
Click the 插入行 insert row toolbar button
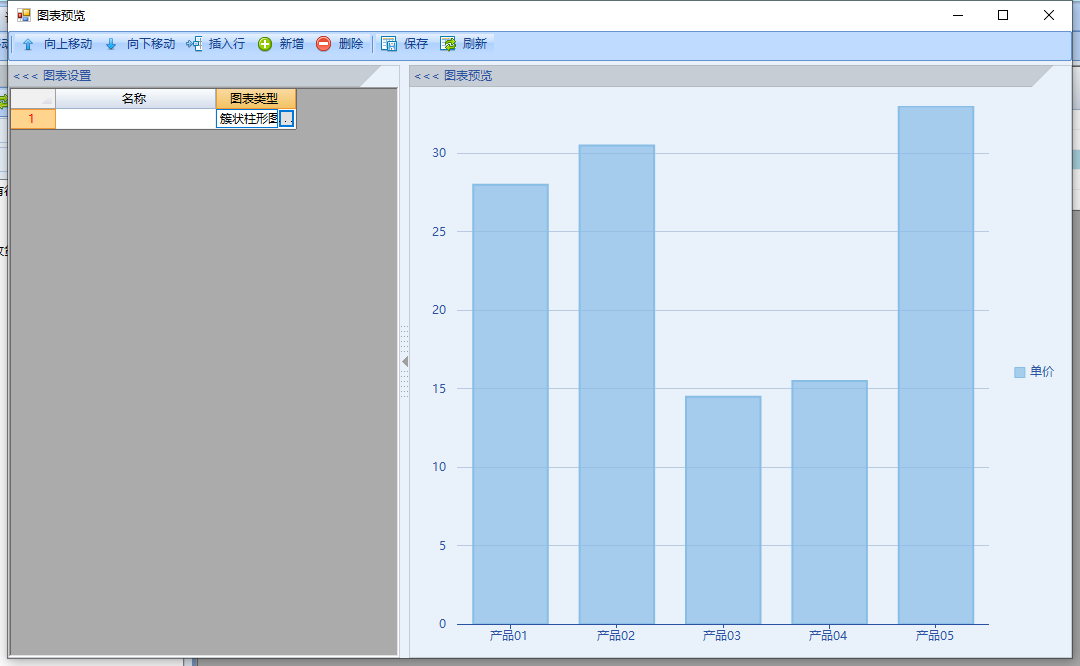216,44
